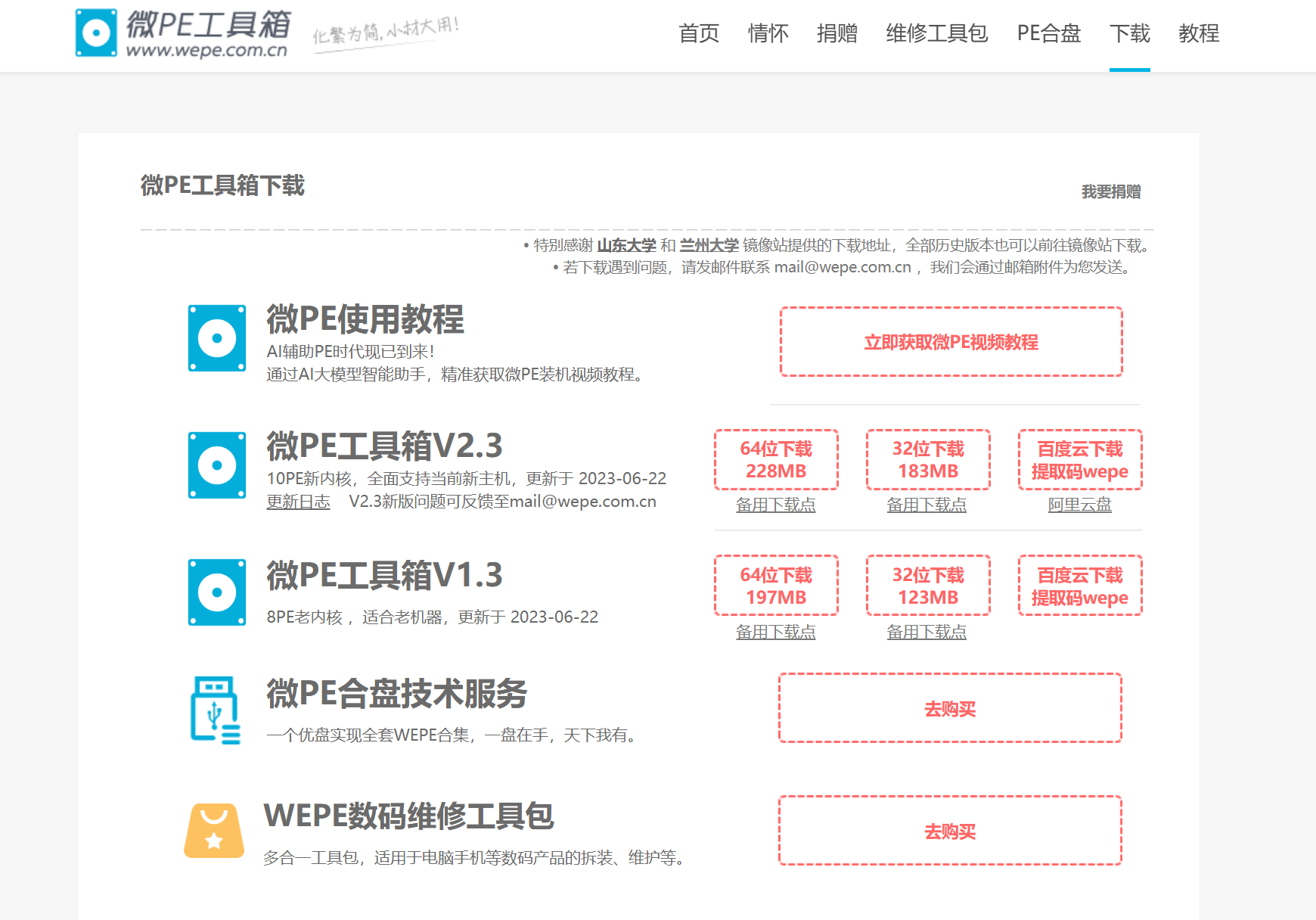Click the 微PE工具箱 site logo
1316x920 pixels.
[183, 33]
